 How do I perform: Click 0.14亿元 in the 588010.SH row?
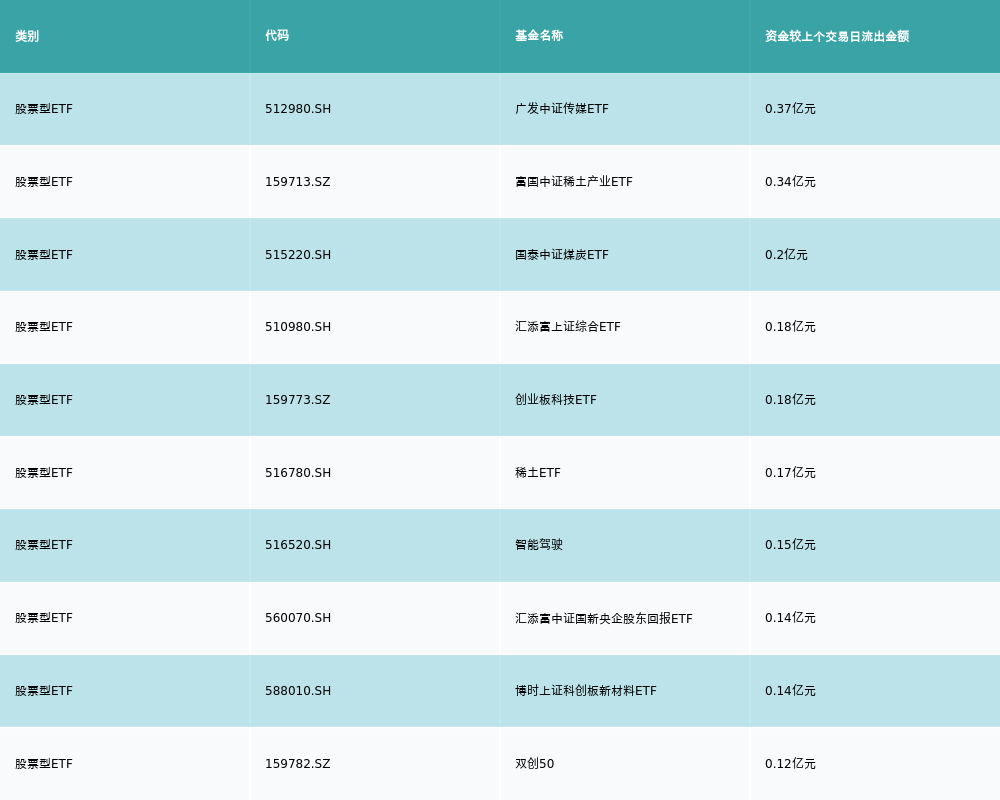(790, 691)
